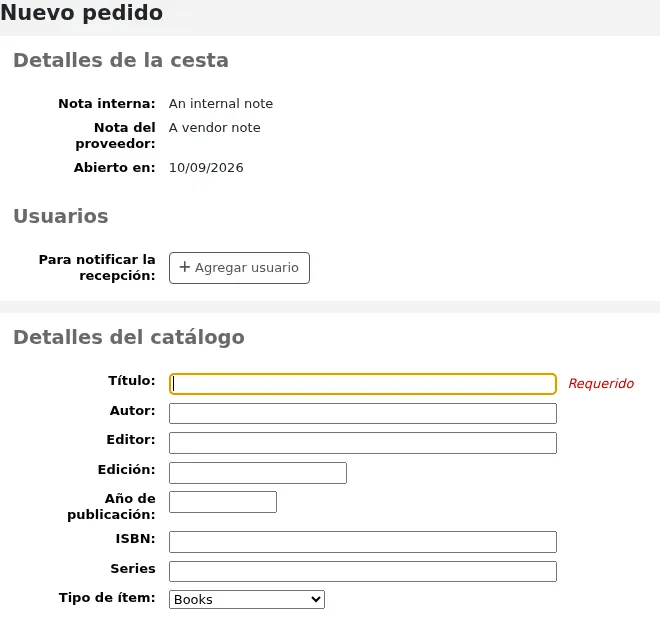Click the Autor label
This screenshot has width=660, height=626.
tap(133, 410)
